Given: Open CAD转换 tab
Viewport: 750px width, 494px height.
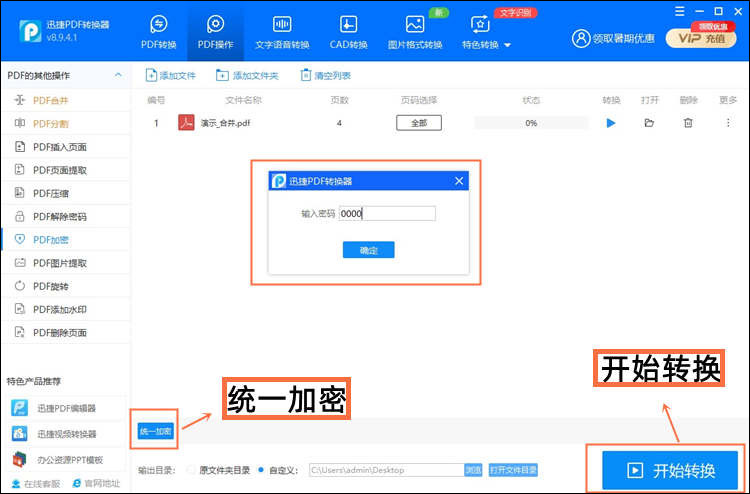Looking at the screenshot, I should [348, 32].
